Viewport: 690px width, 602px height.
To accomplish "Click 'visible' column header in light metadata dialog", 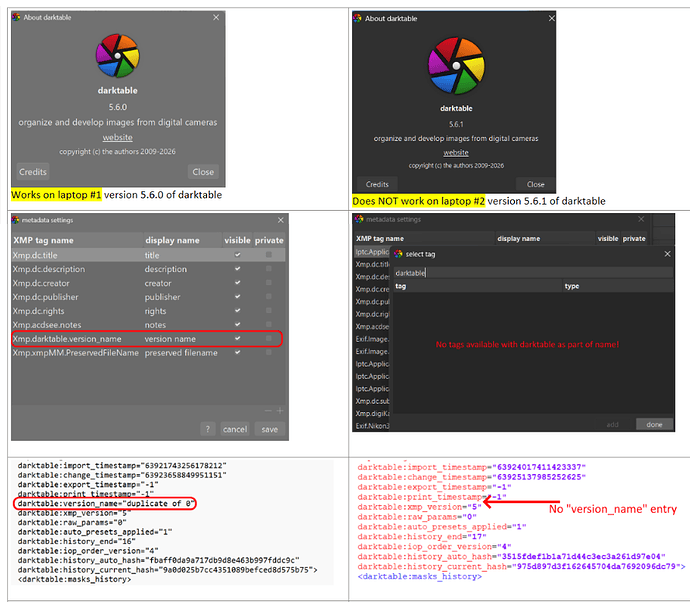I will point(237,240).
